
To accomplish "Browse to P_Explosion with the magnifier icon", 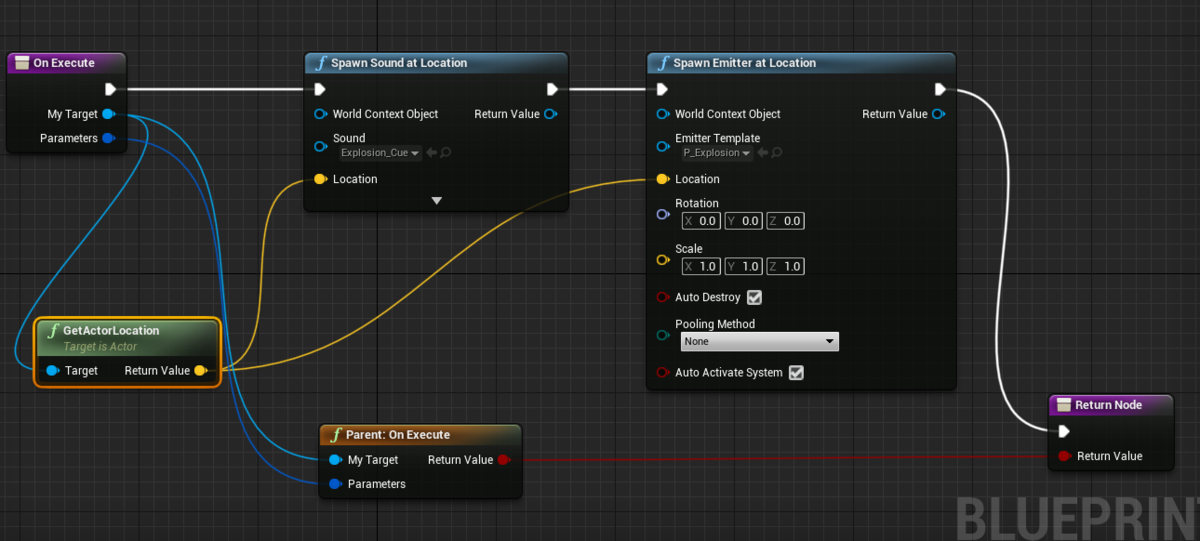I will point(777,153).
